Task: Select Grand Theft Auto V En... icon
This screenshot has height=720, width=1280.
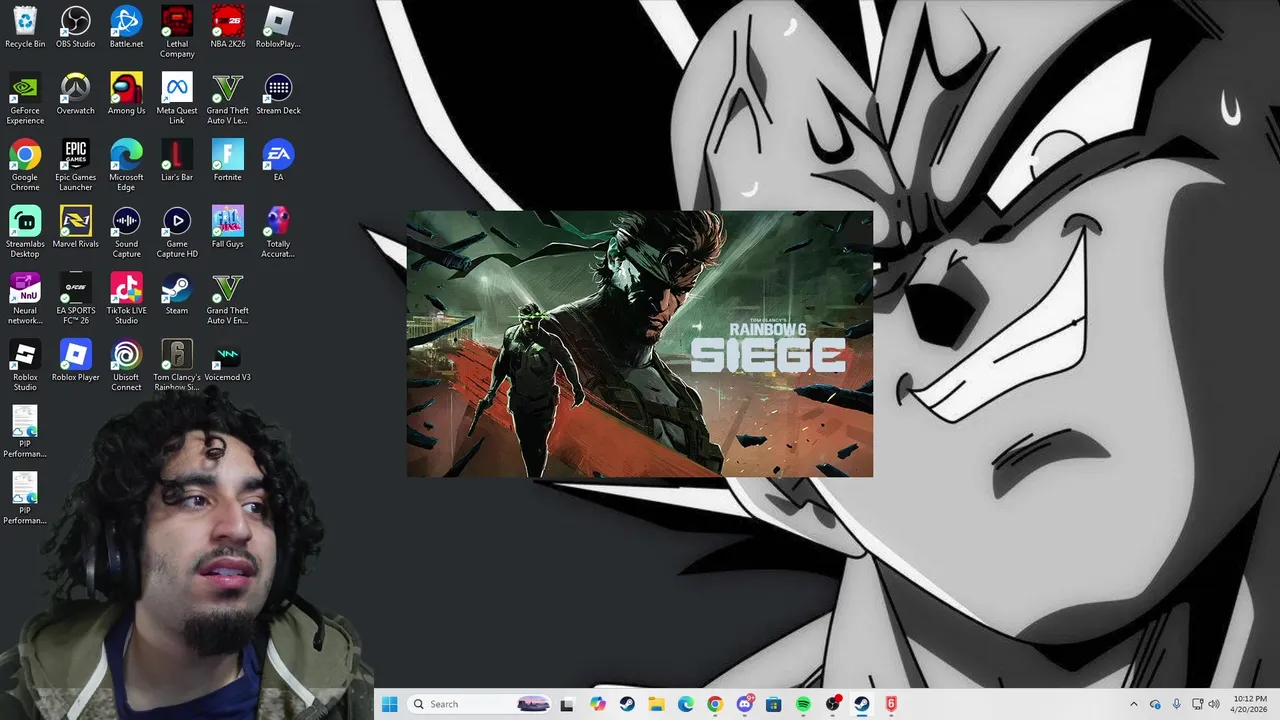Action: 227,298
